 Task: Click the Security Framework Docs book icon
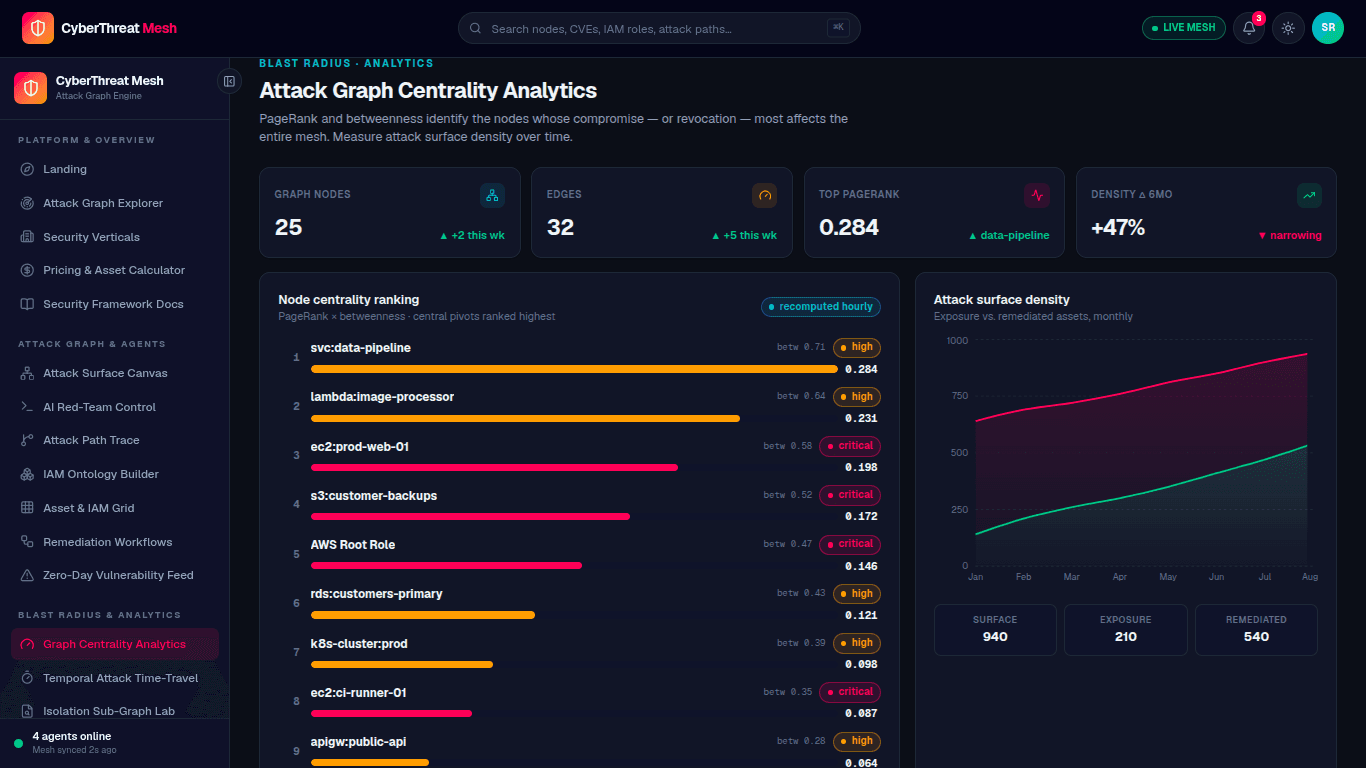(x=27, y=304)
